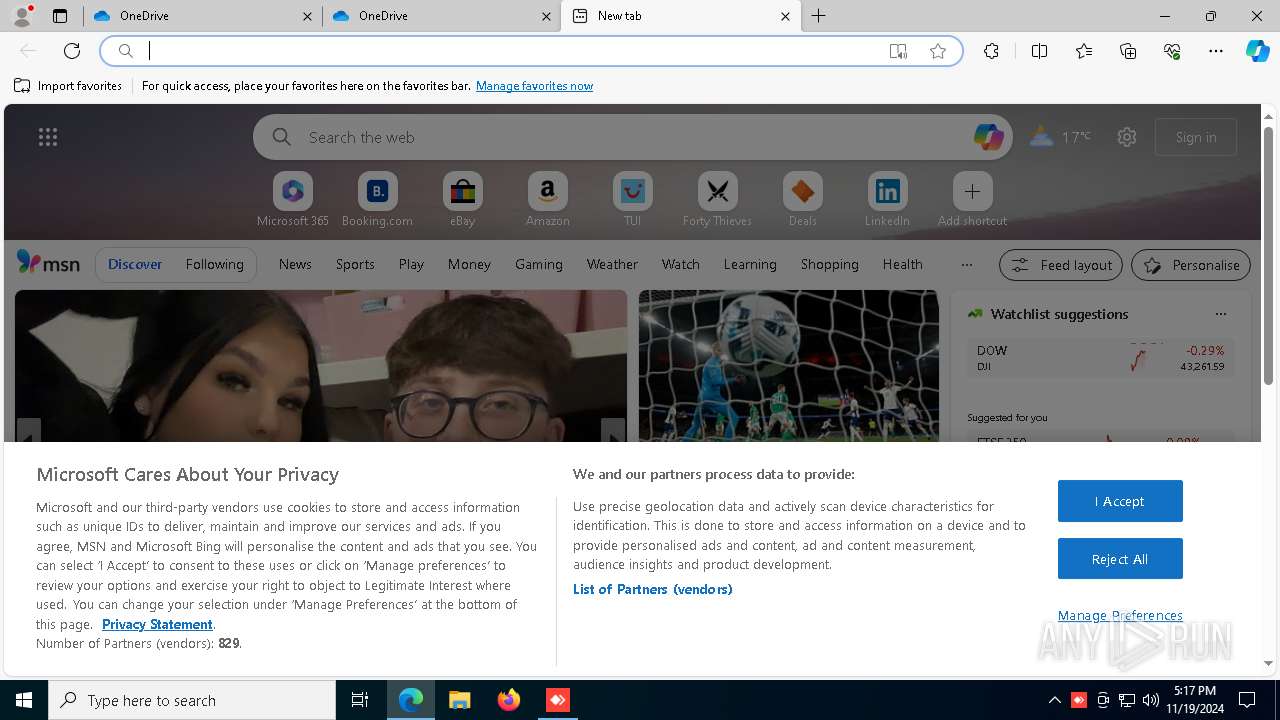This screenshot has width=1280, height=720.
Task: Open File Explorer from the taskbar
Action: click(459, 700)
